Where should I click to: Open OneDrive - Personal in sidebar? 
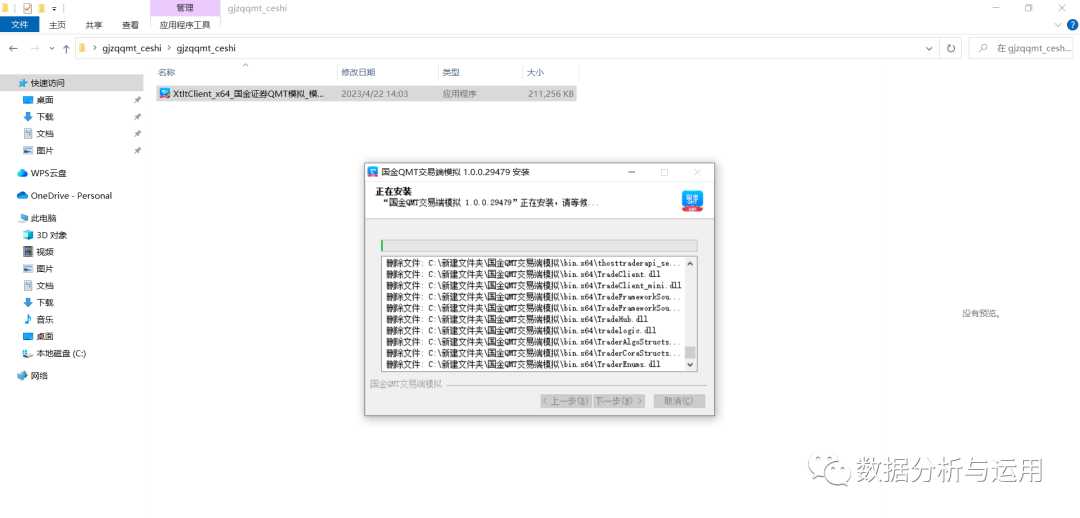pos(65,196)
